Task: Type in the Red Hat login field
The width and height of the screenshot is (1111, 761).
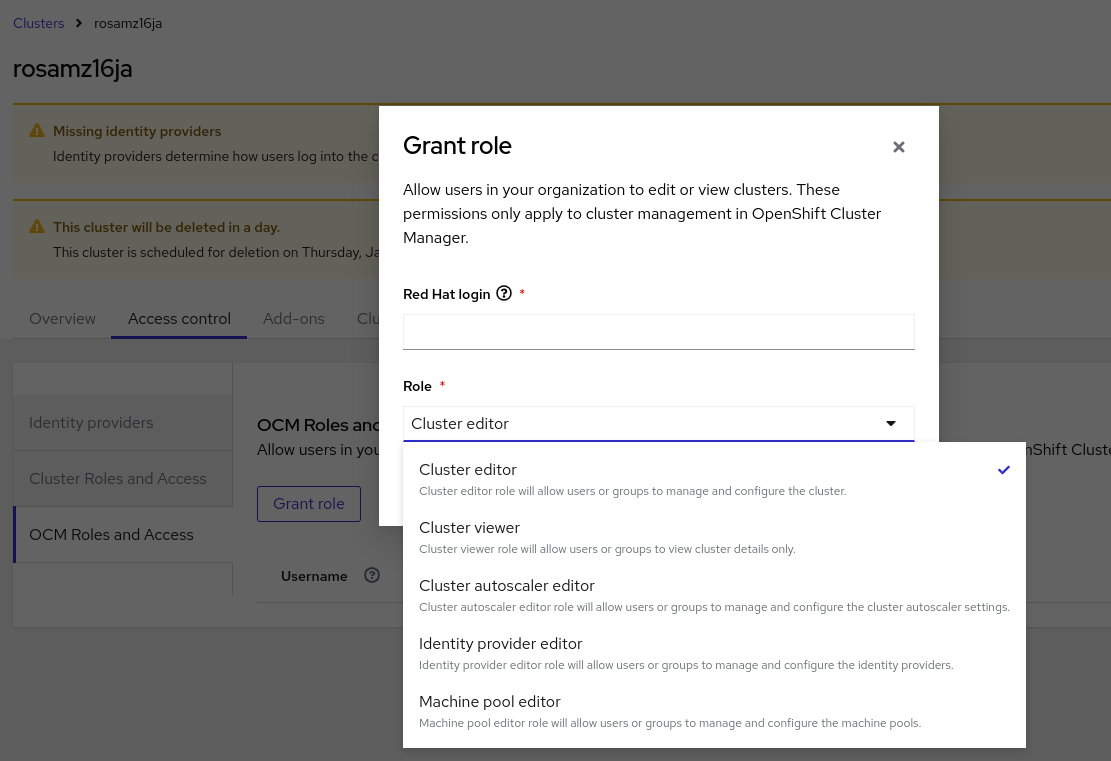Action: tap(658, 332)
